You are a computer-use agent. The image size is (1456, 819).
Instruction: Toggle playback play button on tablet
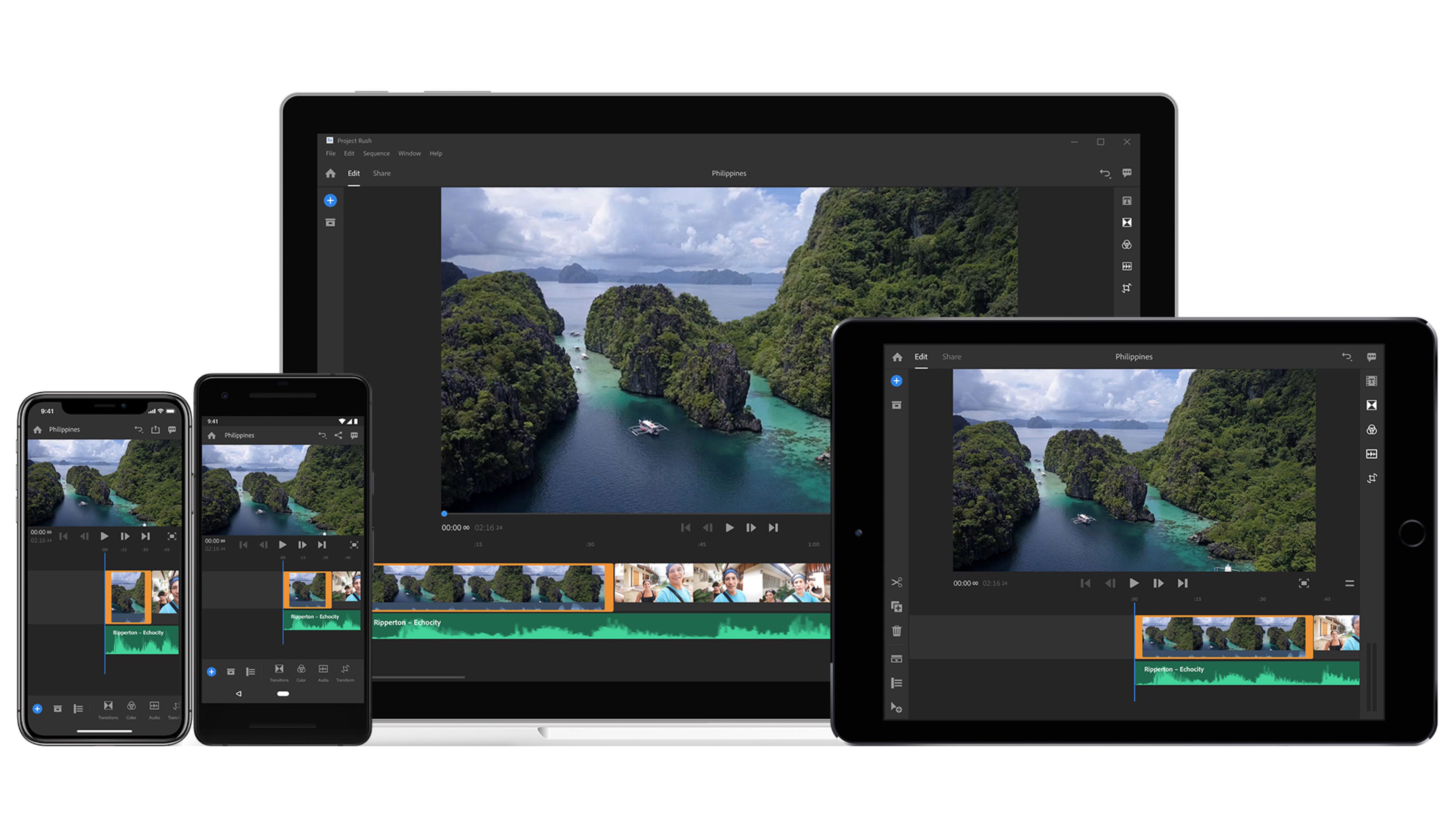[x=1133, y=581]
